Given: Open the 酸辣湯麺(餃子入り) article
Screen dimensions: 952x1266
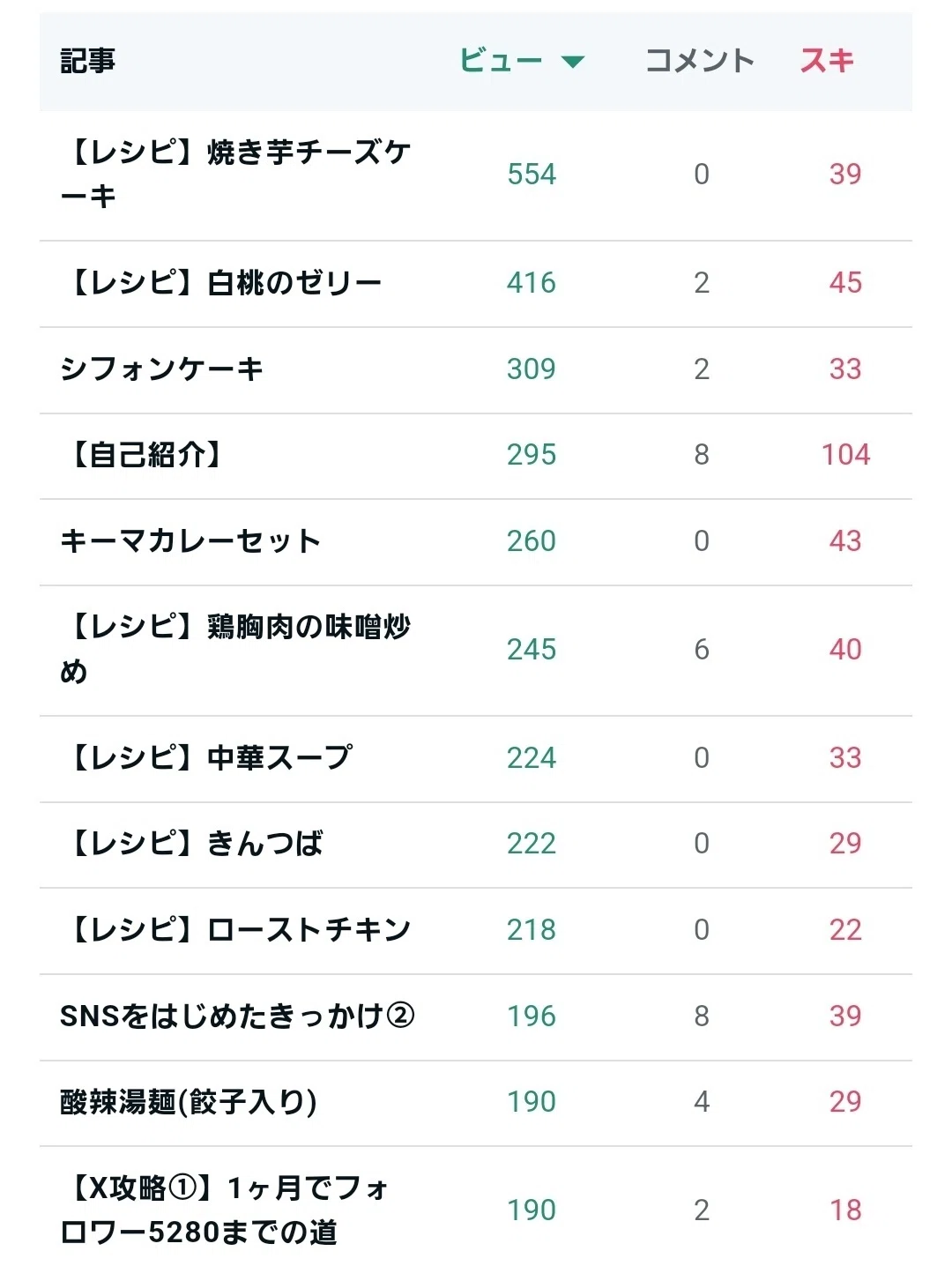Looking at the screenshot, I should click(x=189, y=1102).
